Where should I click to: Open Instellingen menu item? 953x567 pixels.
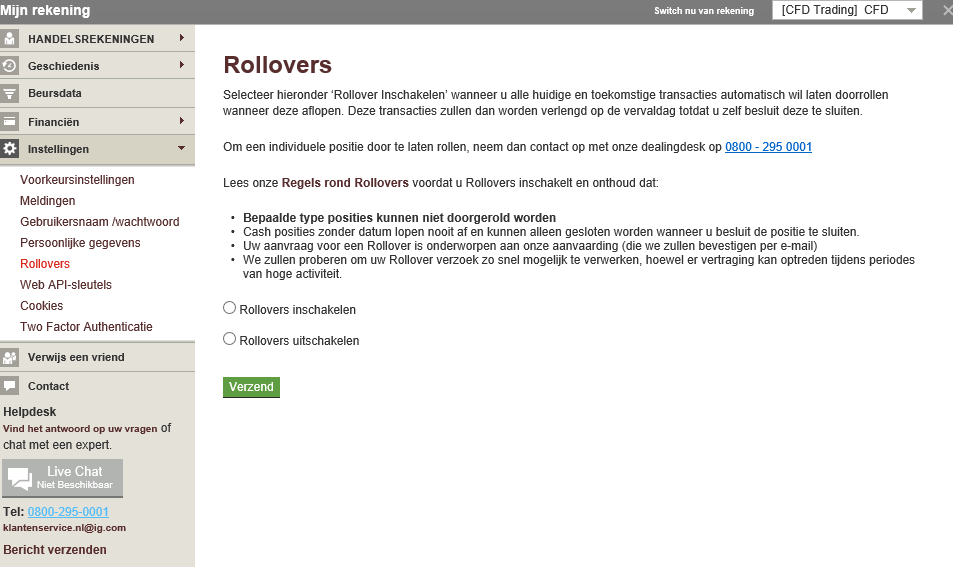(97, 149)
